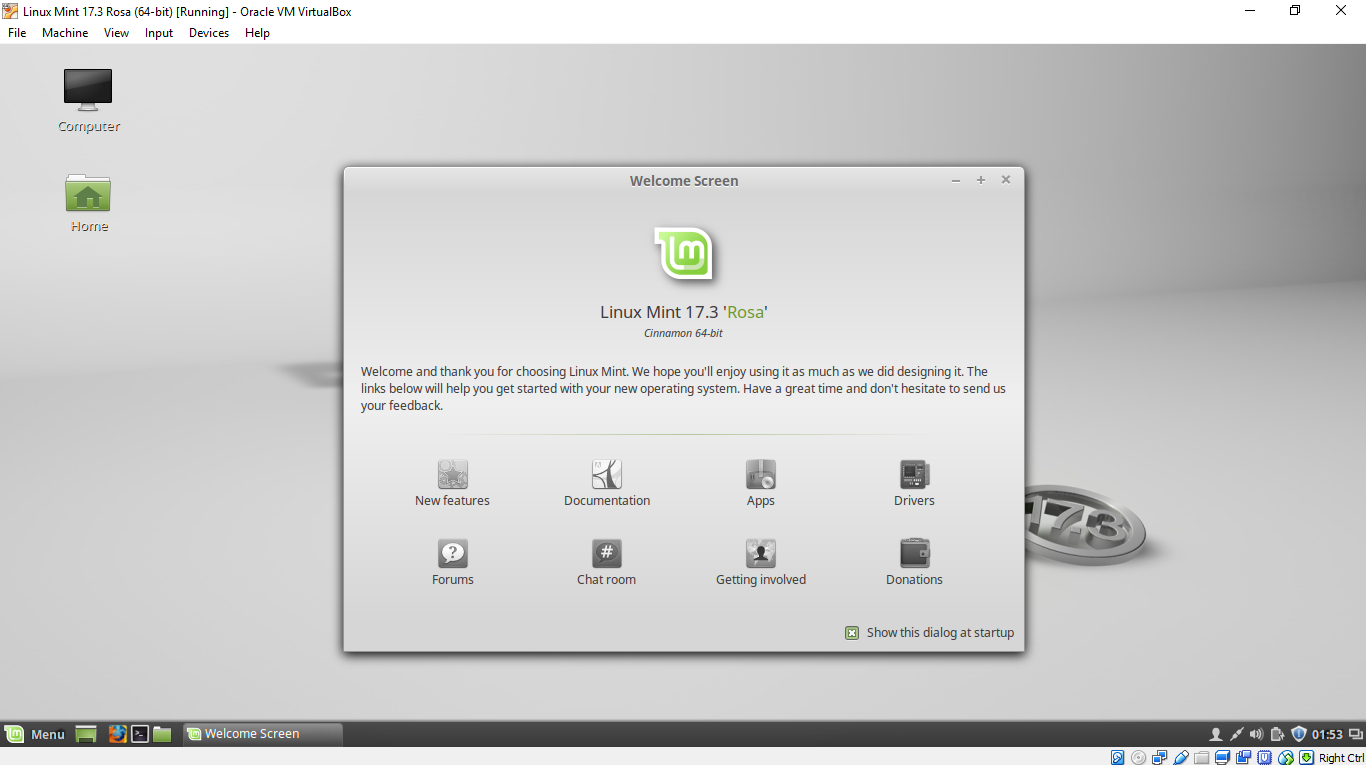This screenshot has height=765, width=1366.
Task: Open the Forums icon
Action: (452, 553)
